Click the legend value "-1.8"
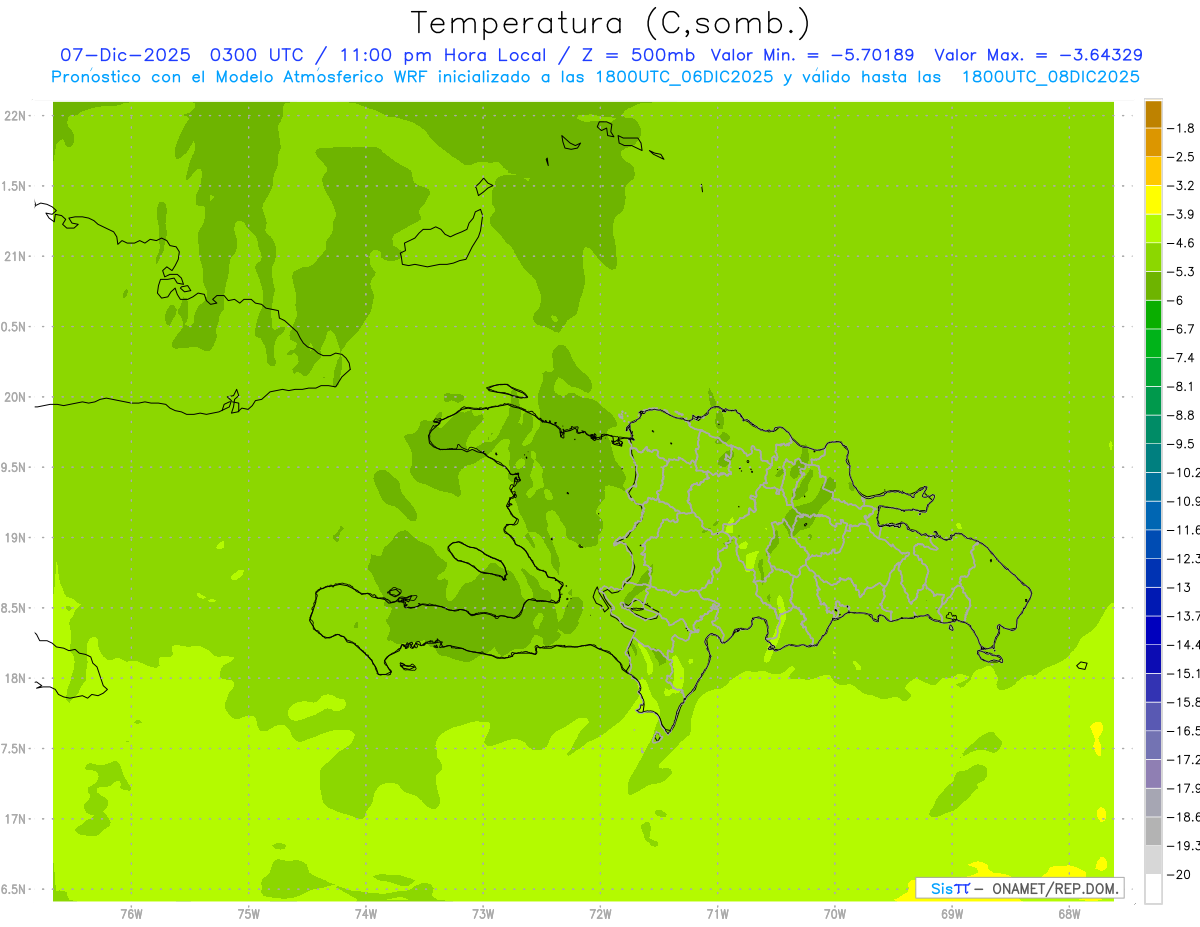This screenshot has height=927, width=1200. click(x=1180, y=128)
